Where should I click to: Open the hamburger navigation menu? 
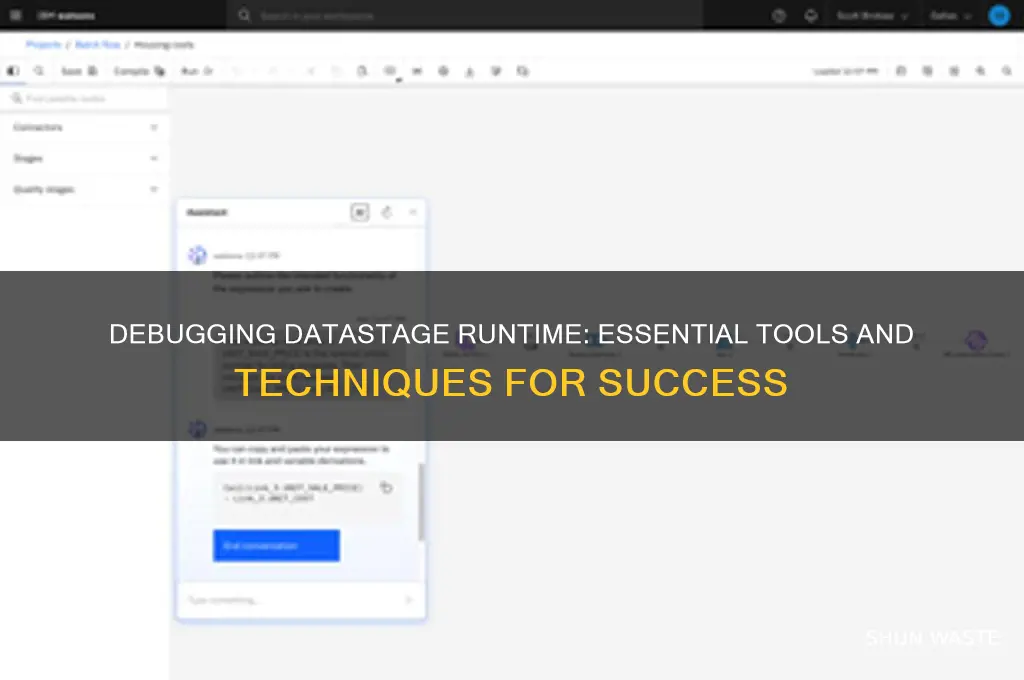(16, 15)
